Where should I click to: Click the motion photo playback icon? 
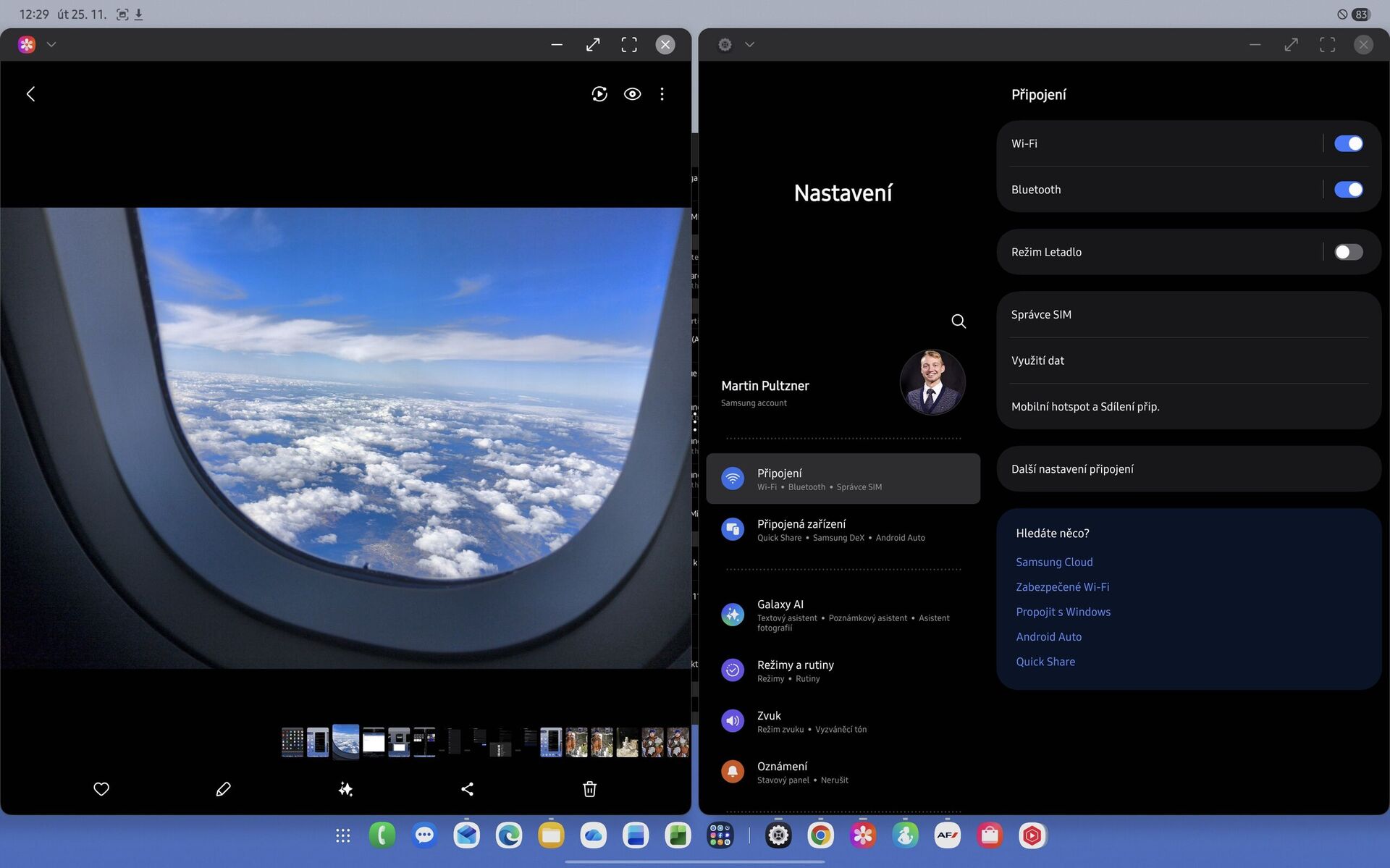[599, 94]
